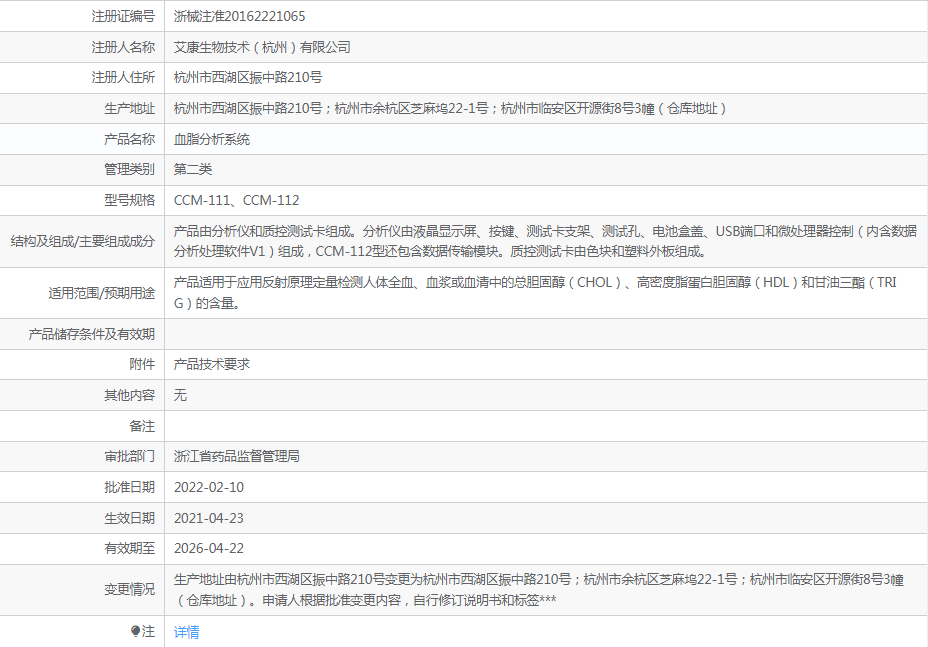Click the 注册人住所 label
The height and width of the screenshot is (647, 928).
(x=123, y=78)
